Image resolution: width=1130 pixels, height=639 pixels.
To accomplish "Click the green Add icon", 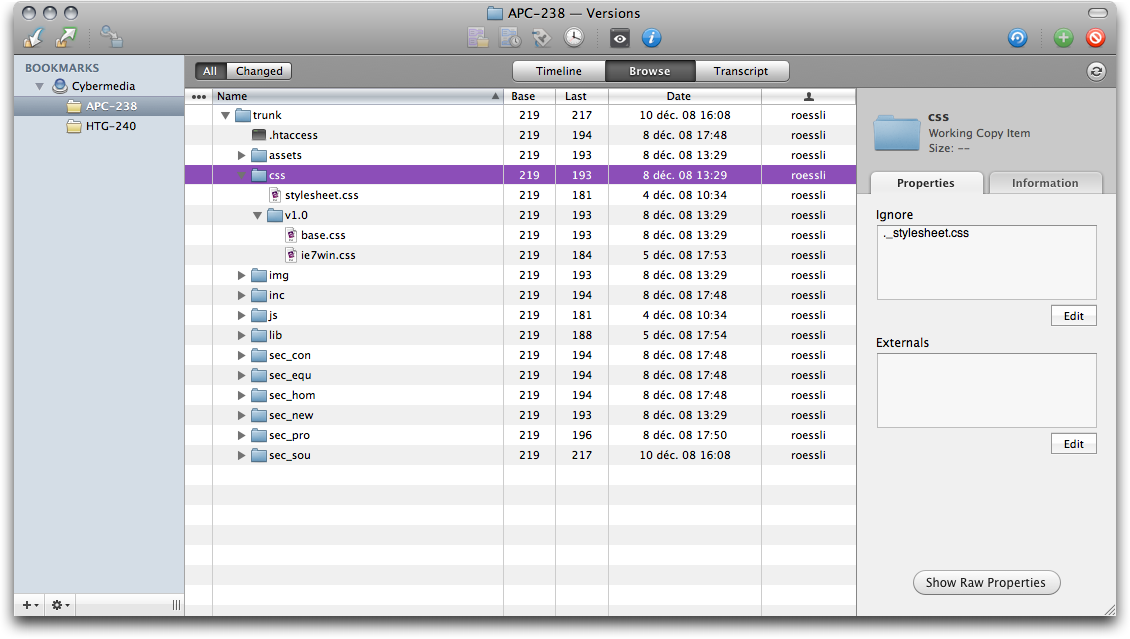I will [1064, 37].
